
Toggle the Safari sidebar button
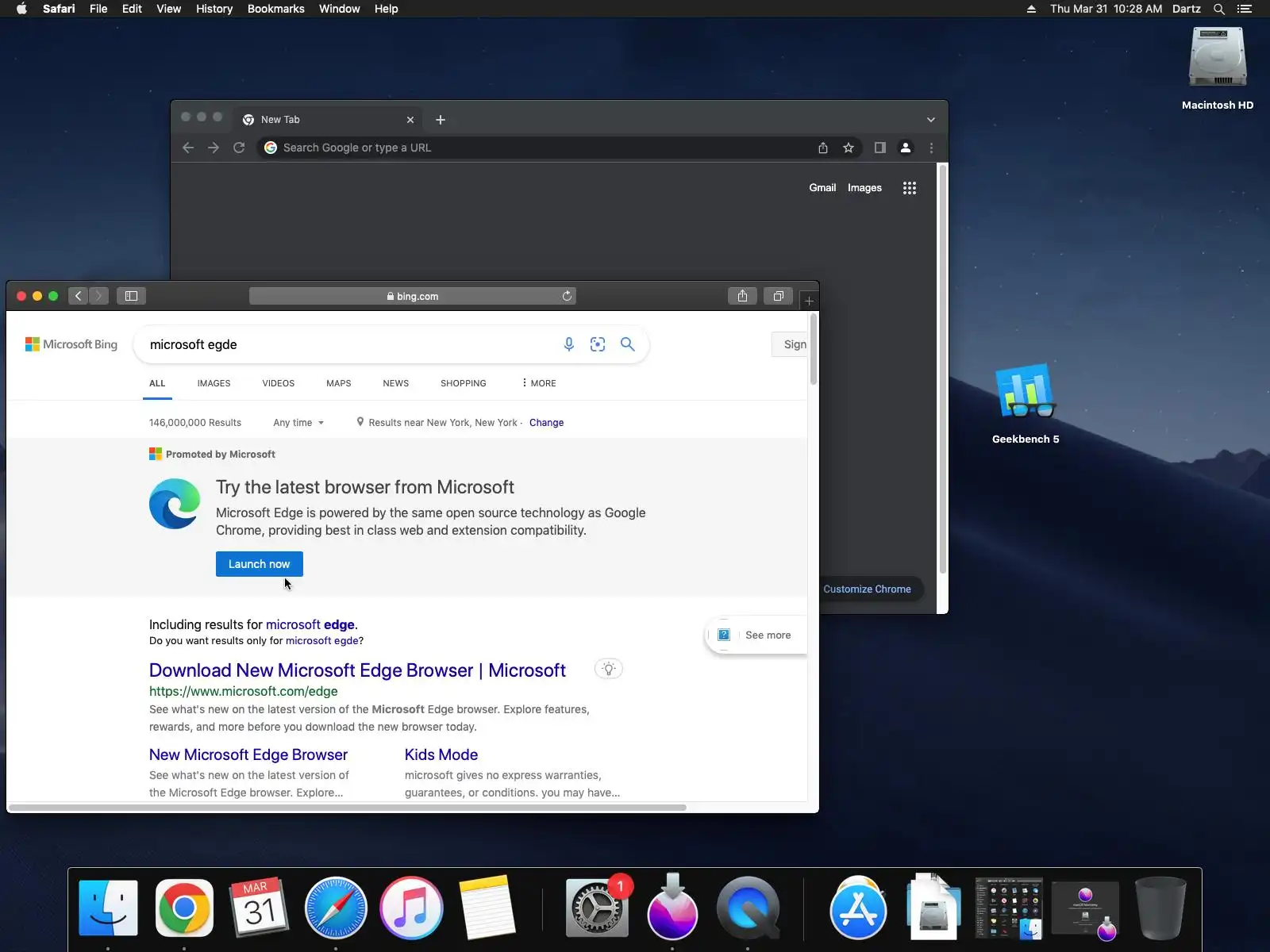point(132,296)
